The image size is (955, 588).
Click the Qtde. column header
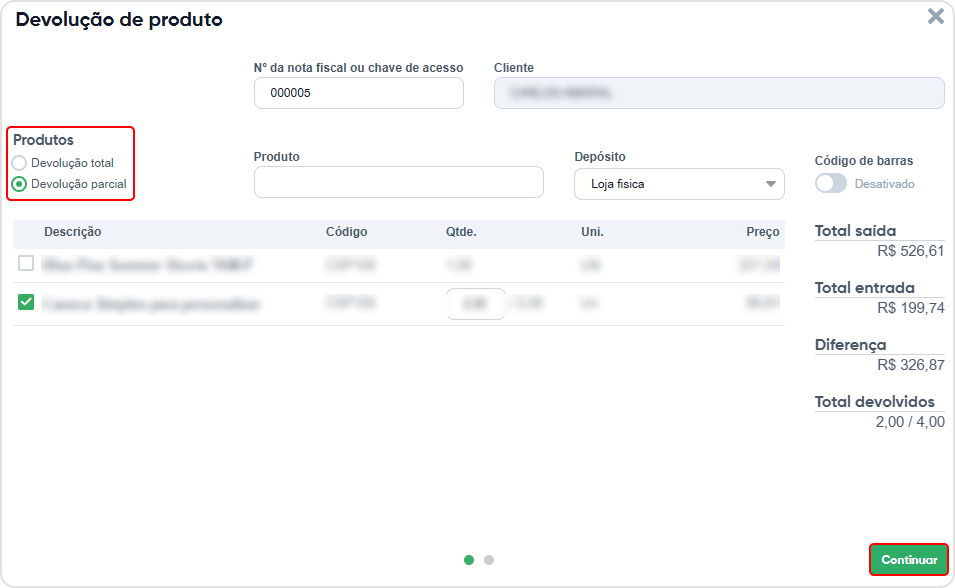[461, 232]
